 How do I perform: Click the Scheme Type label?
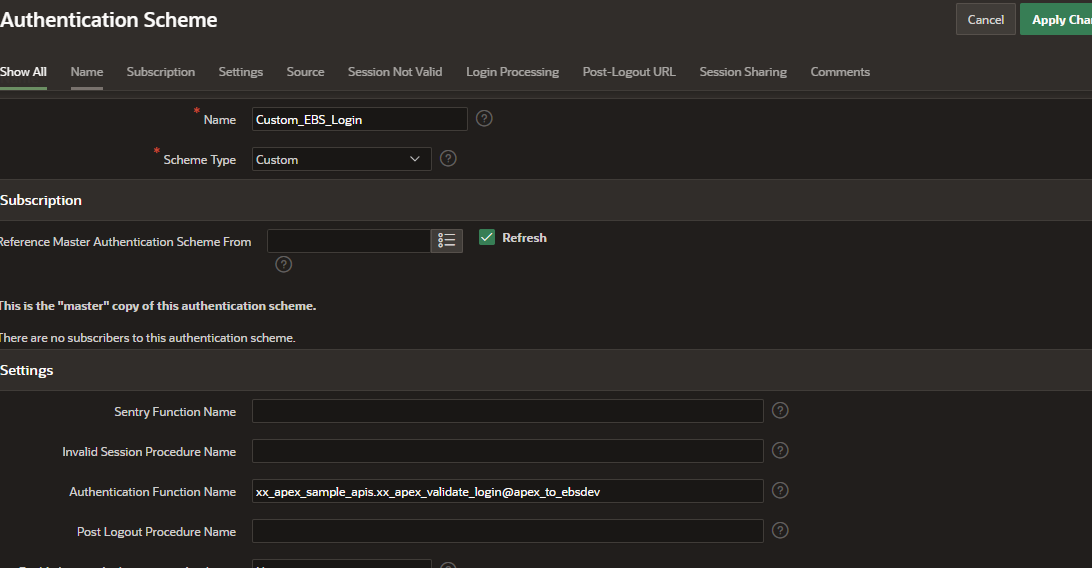pyautogui.click(x=199, y=159)
